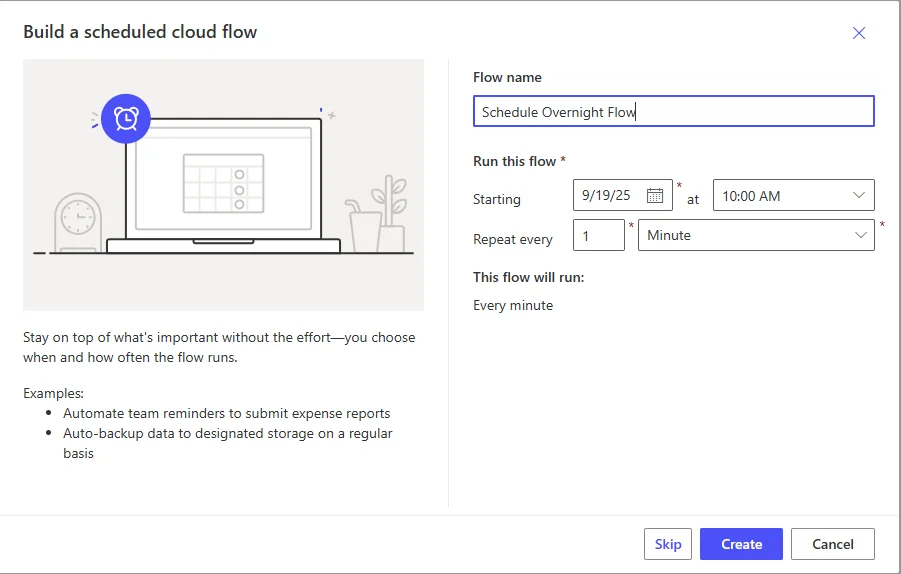Click the Create button
This screenshot has height=574, width=901.
click(741, 544)
